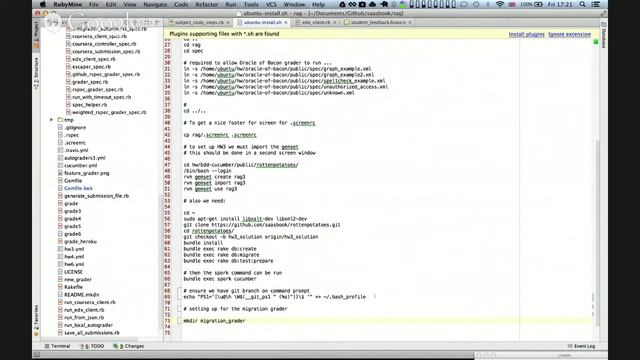The image size is (640, 360).
Task: Select generate_submission_file.rb file
Action: point(96,196)
